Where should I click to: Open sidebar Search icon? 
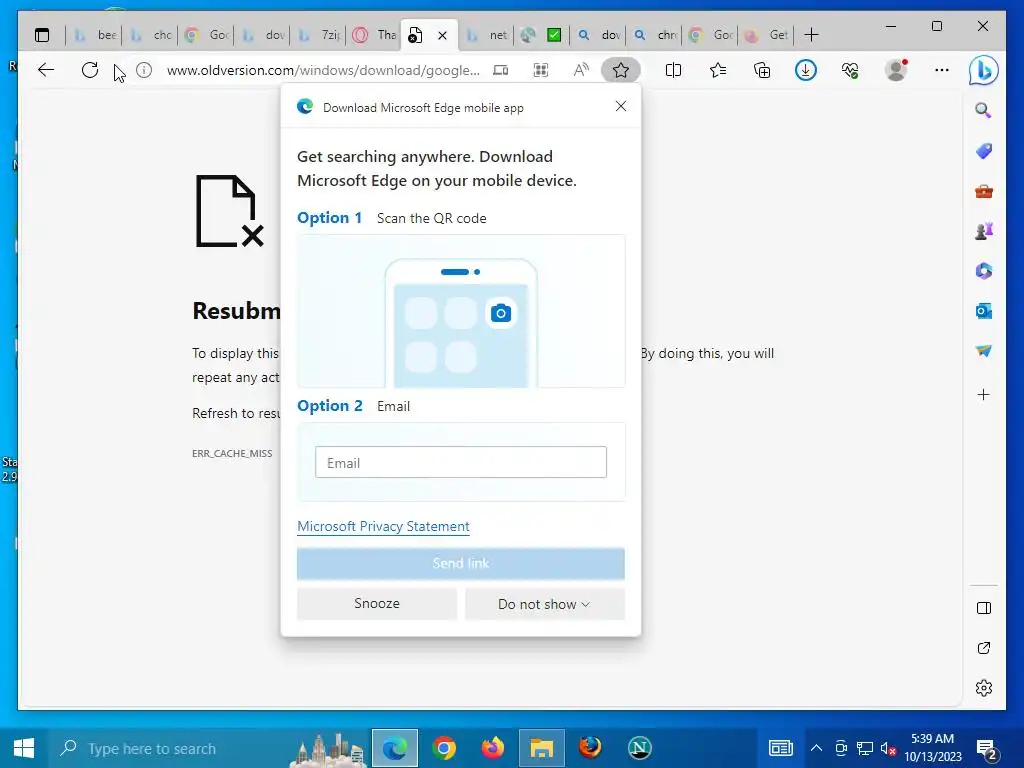984,110
